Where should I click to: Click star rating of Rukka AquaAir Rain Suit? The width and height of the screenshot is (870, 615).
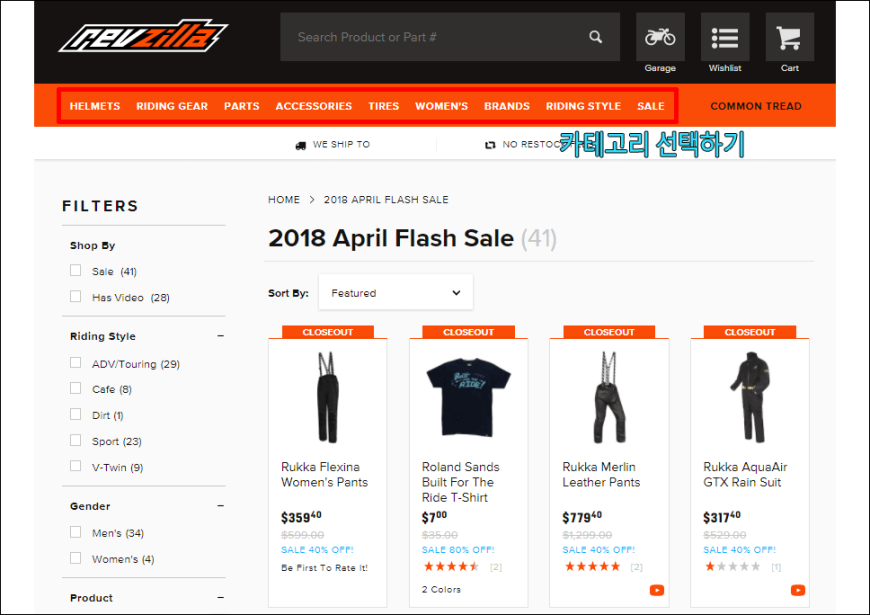click(x=732, y=567)
